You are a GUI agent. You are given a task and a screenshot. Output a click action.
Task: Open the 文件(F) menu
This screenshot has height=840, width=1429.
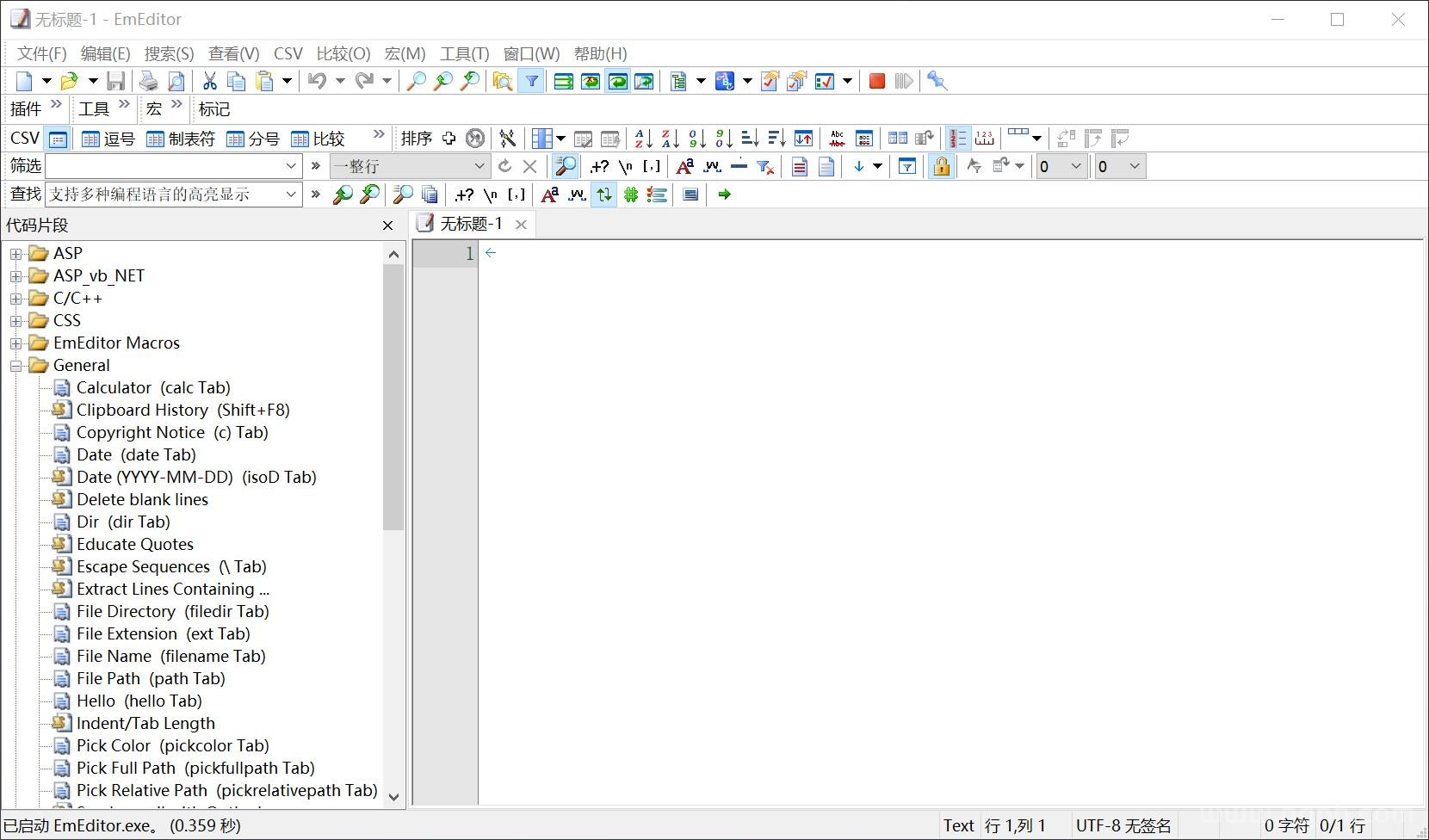[x=41, y=53]
